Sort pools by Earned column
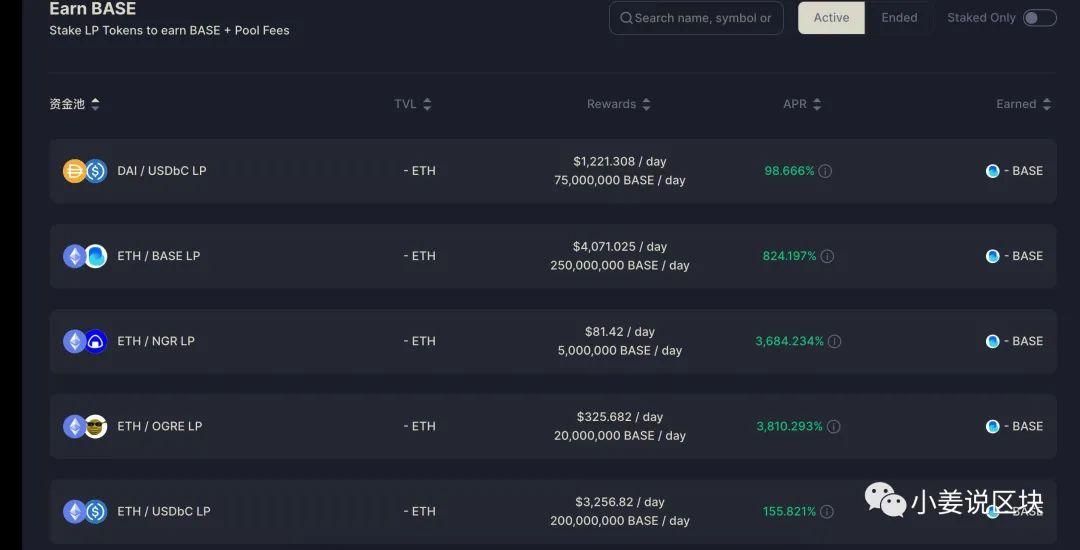Screen dimensions: 1080x550 [1023, 104]
